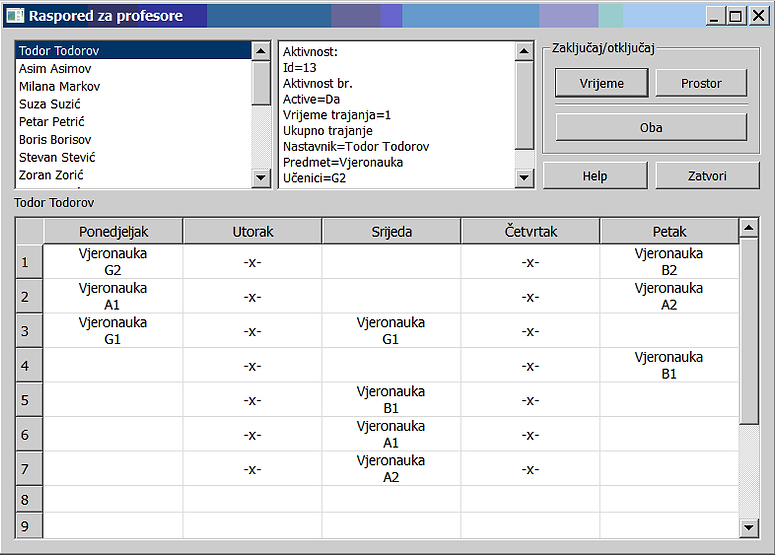Screen dimensions: 775x555
Task: Select teacher Stevan Stević
Action: [x=134, y=157]
